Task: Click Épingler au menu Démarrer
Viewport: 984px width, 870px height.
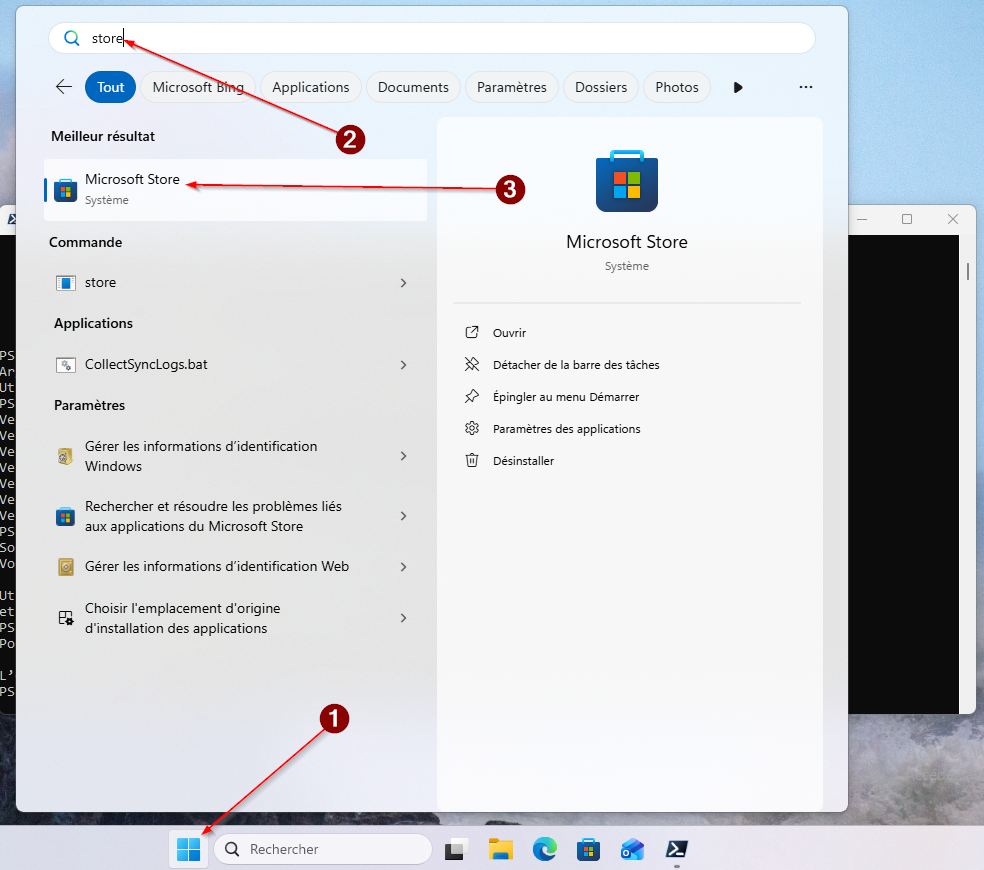Action: coord(566,397)
